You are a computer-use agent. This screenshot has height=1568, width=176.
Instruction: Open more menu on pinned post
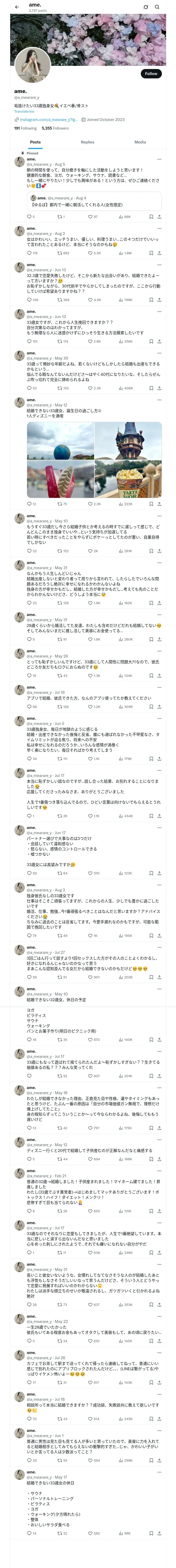[x=159, y=159]
